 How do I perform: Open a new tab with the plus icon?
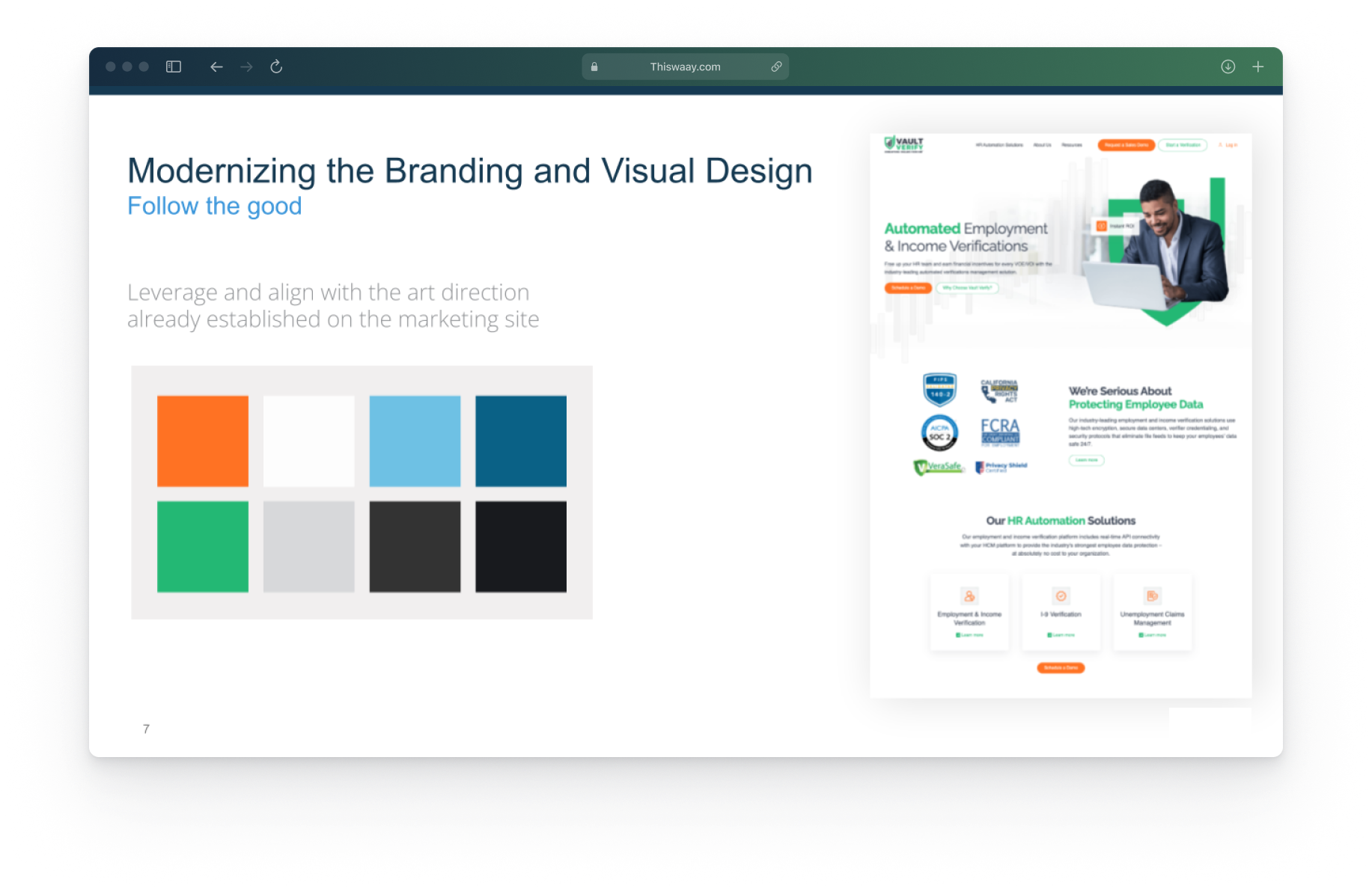pos(1258,67)
